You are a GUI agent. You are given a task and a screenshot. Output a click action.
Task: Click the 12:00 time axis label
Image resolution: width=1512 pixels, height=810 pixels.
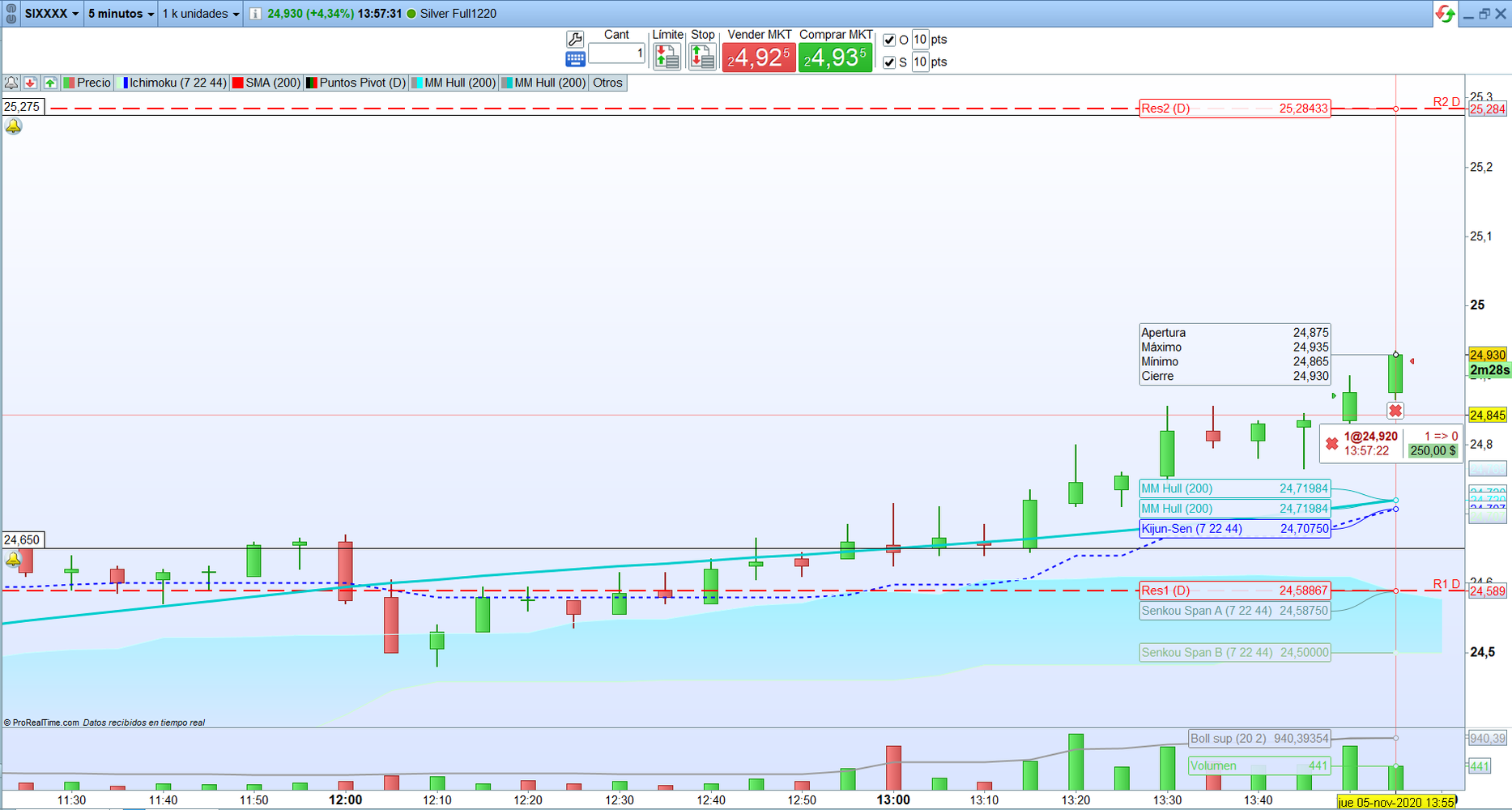click(346, 800)
